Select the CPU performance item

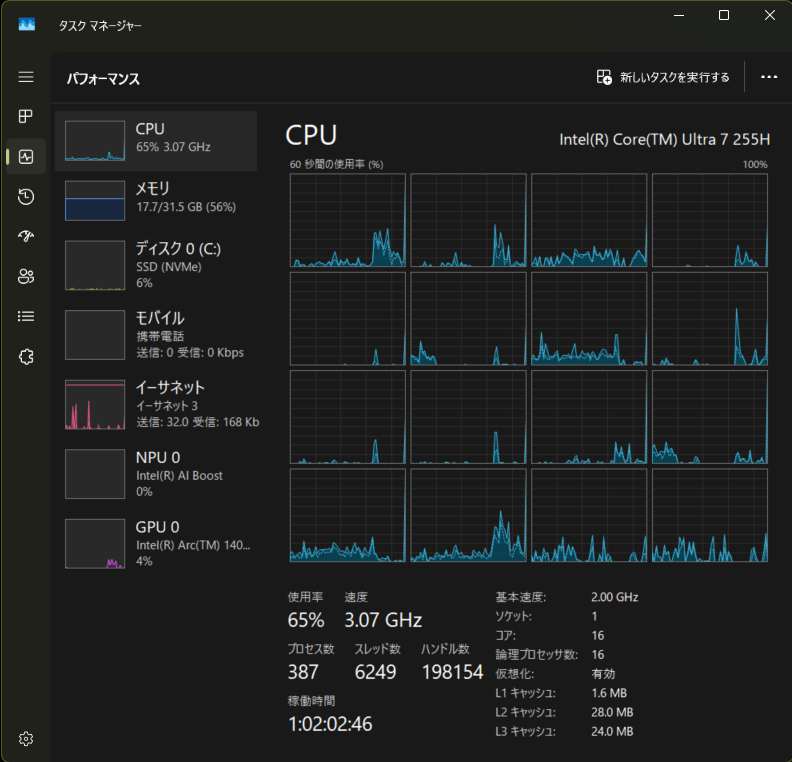coord(156,141)
